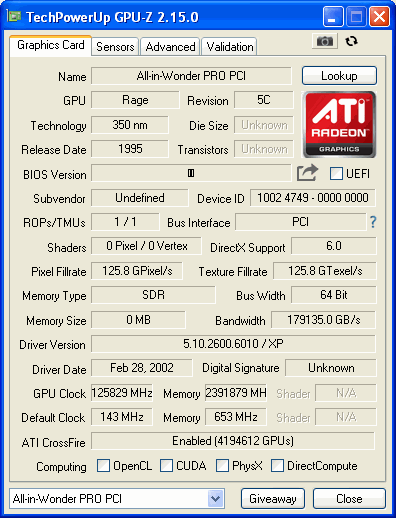Switch to the Sensors tab
The height and width of the screenshot is (518, 396).
pyautogui.click(x=115, y=47)
